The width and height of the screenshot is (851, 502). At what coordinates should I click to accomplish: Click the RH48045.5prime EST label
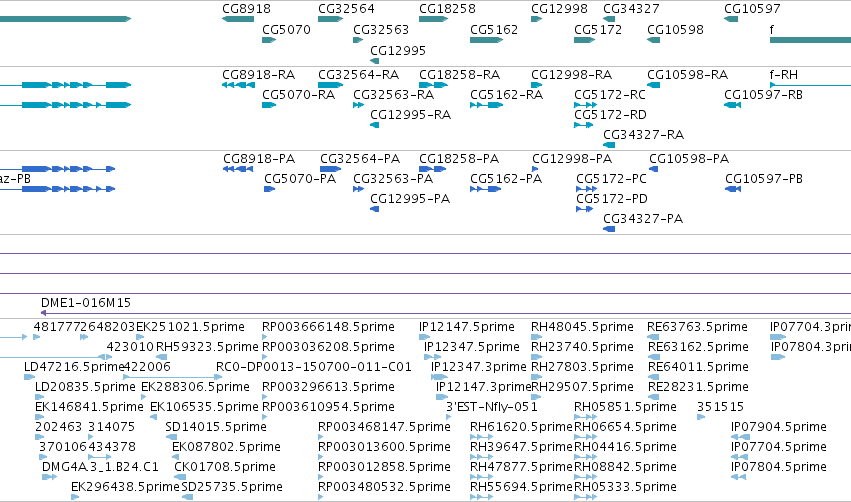coord(582,327)
